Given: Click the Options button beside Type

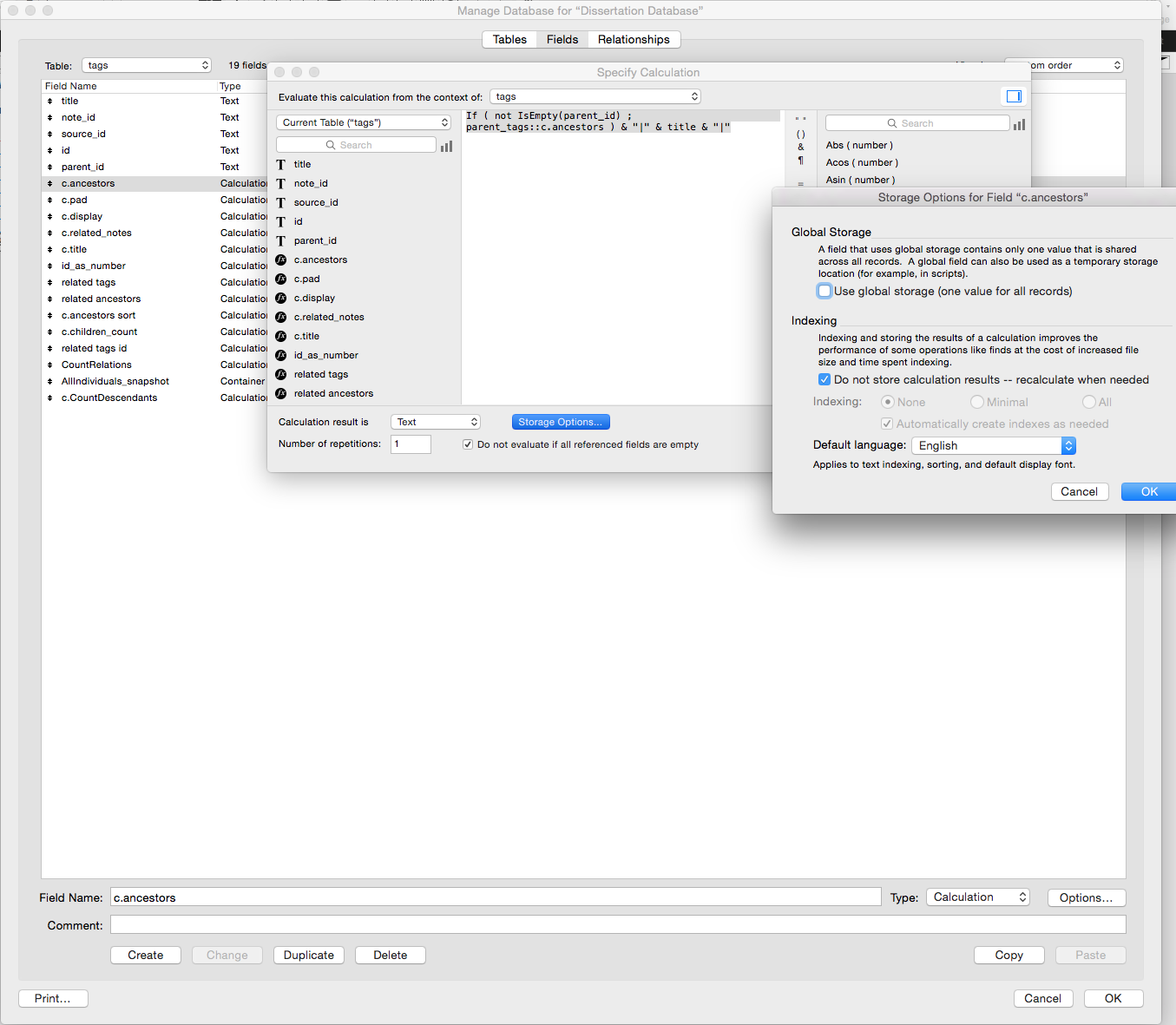Looking at the screenshot, I should click(1087, 897).
